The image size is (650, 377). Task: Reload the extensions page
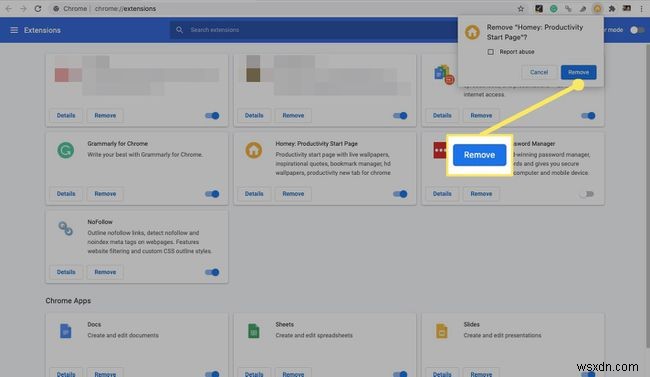(x=38, y=8)
